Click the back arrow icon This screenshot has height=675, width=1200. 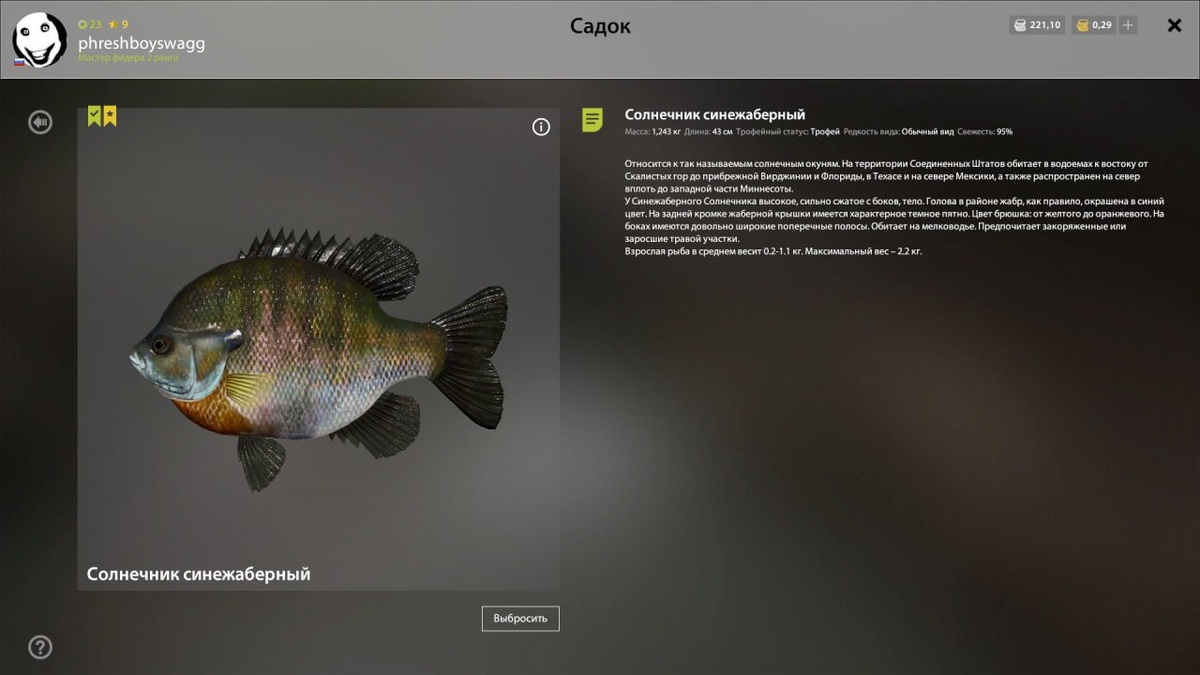point(40,122)
